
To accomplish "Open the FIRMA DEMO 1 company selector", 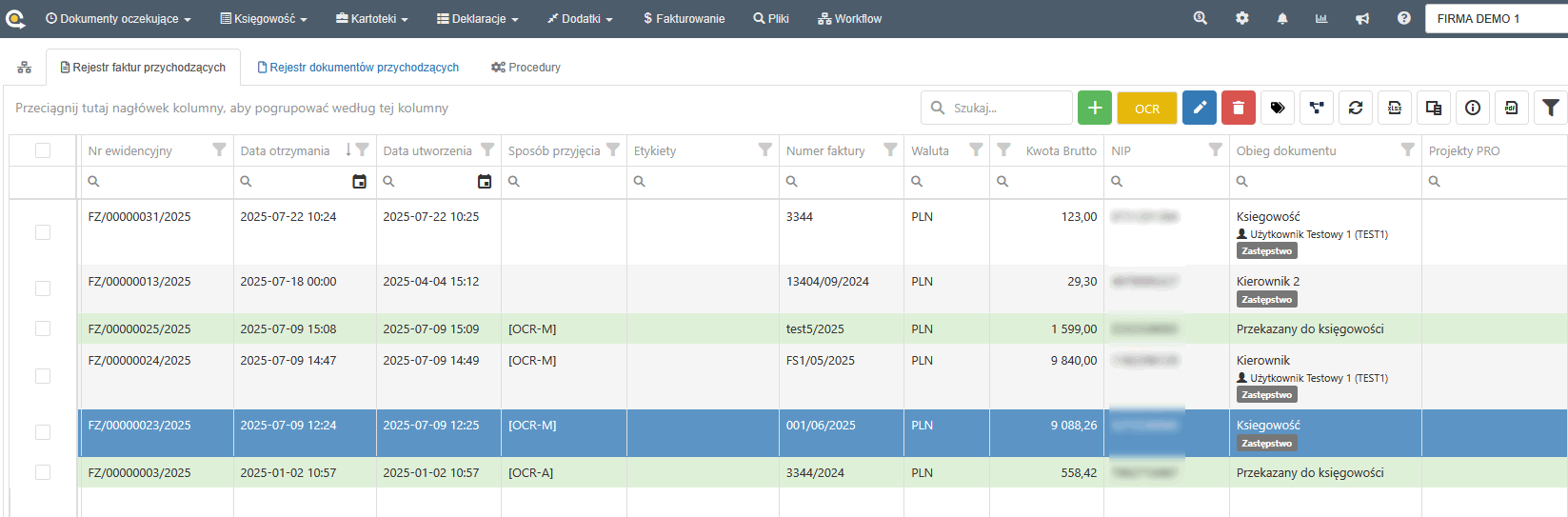I will (1495, 19).
